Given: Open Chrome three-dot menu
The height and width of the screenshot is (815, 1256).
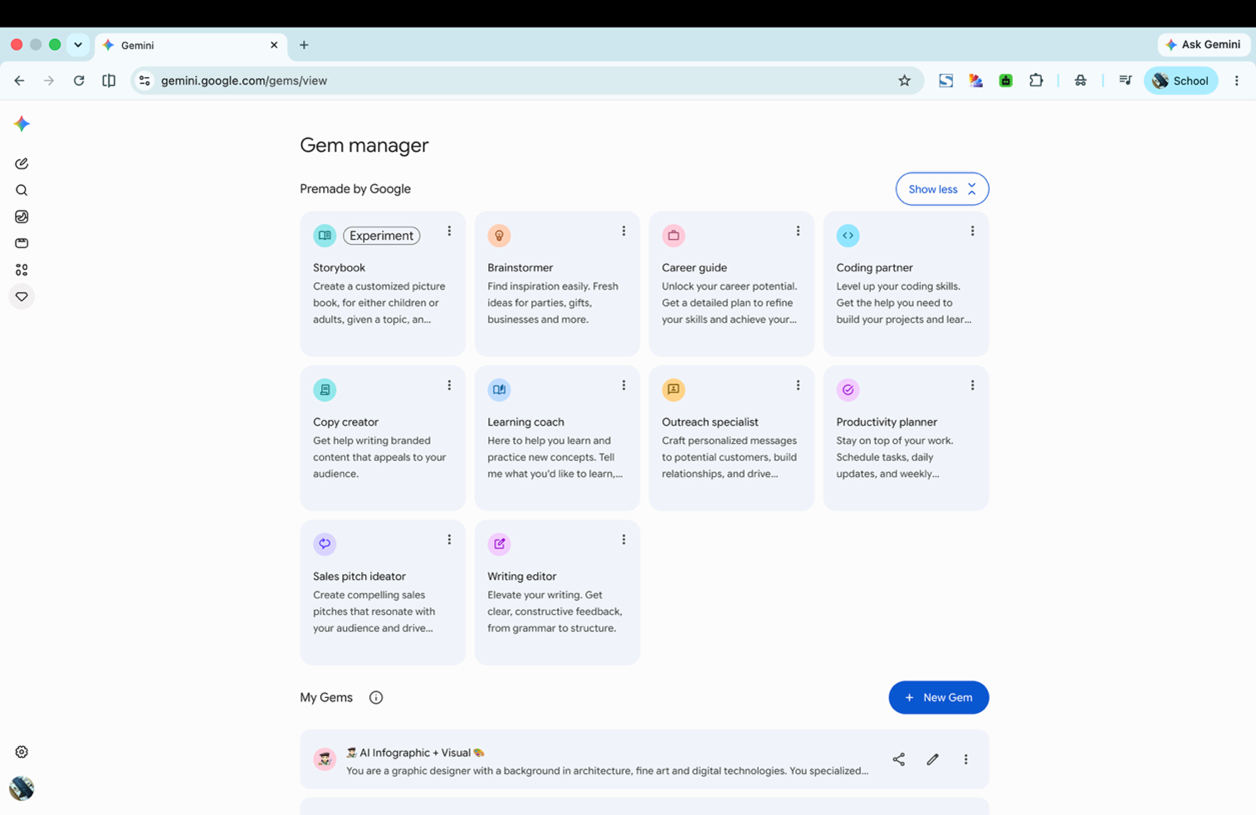Looking at the screenshot, I should tap(1237, 81).
